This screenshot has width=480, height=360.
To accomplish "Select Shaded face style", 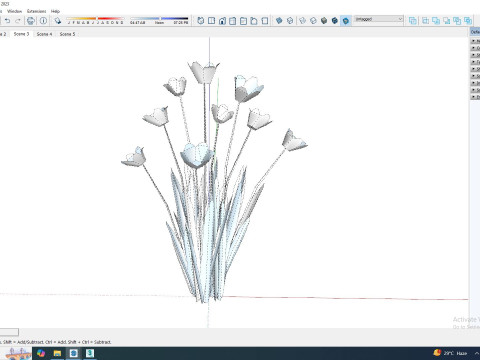I will 324,21.
